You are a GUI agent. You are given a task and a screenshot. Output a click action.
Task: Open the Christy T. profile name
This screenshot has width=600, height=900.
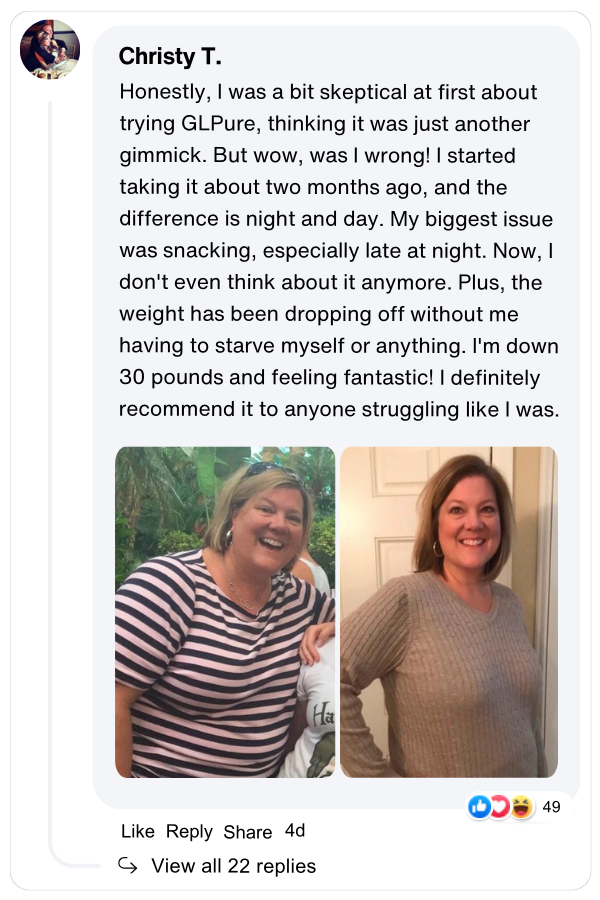[x=170, y=57]
